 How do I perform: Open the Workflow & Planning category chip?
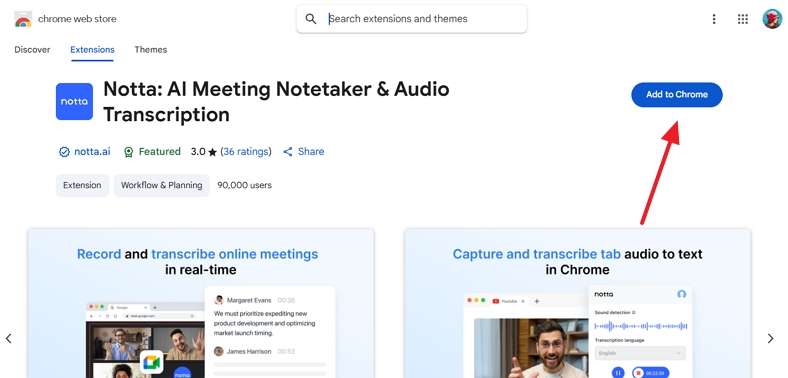[x=162, y=185]
